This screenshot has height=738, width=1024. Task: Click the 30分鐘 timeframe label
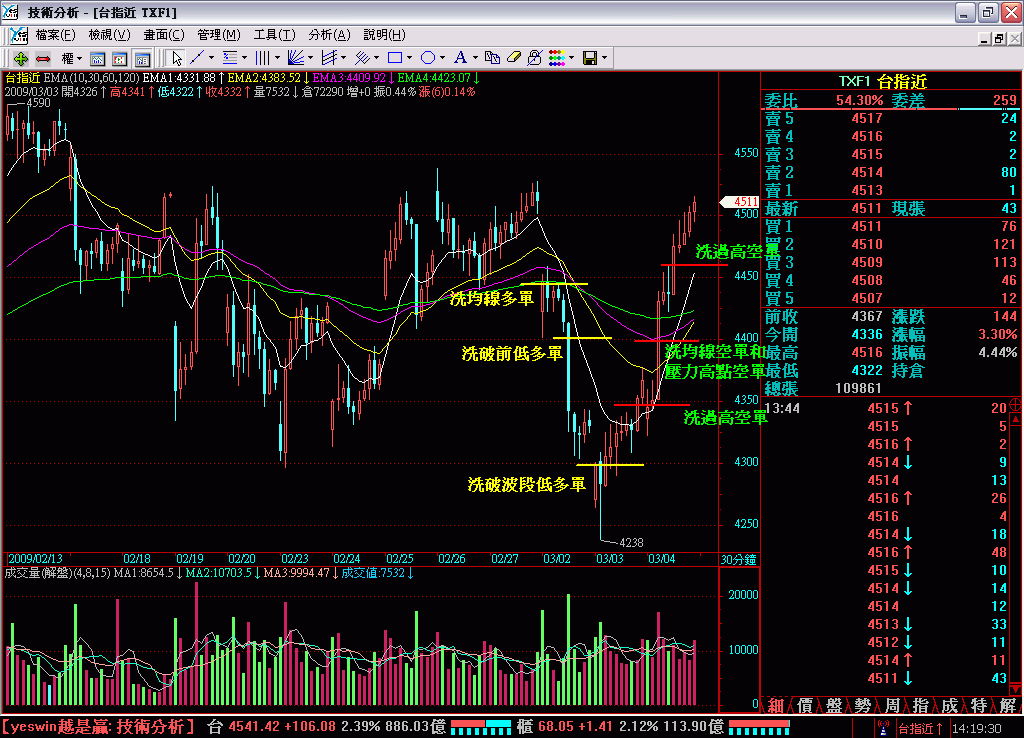point(739,560)
